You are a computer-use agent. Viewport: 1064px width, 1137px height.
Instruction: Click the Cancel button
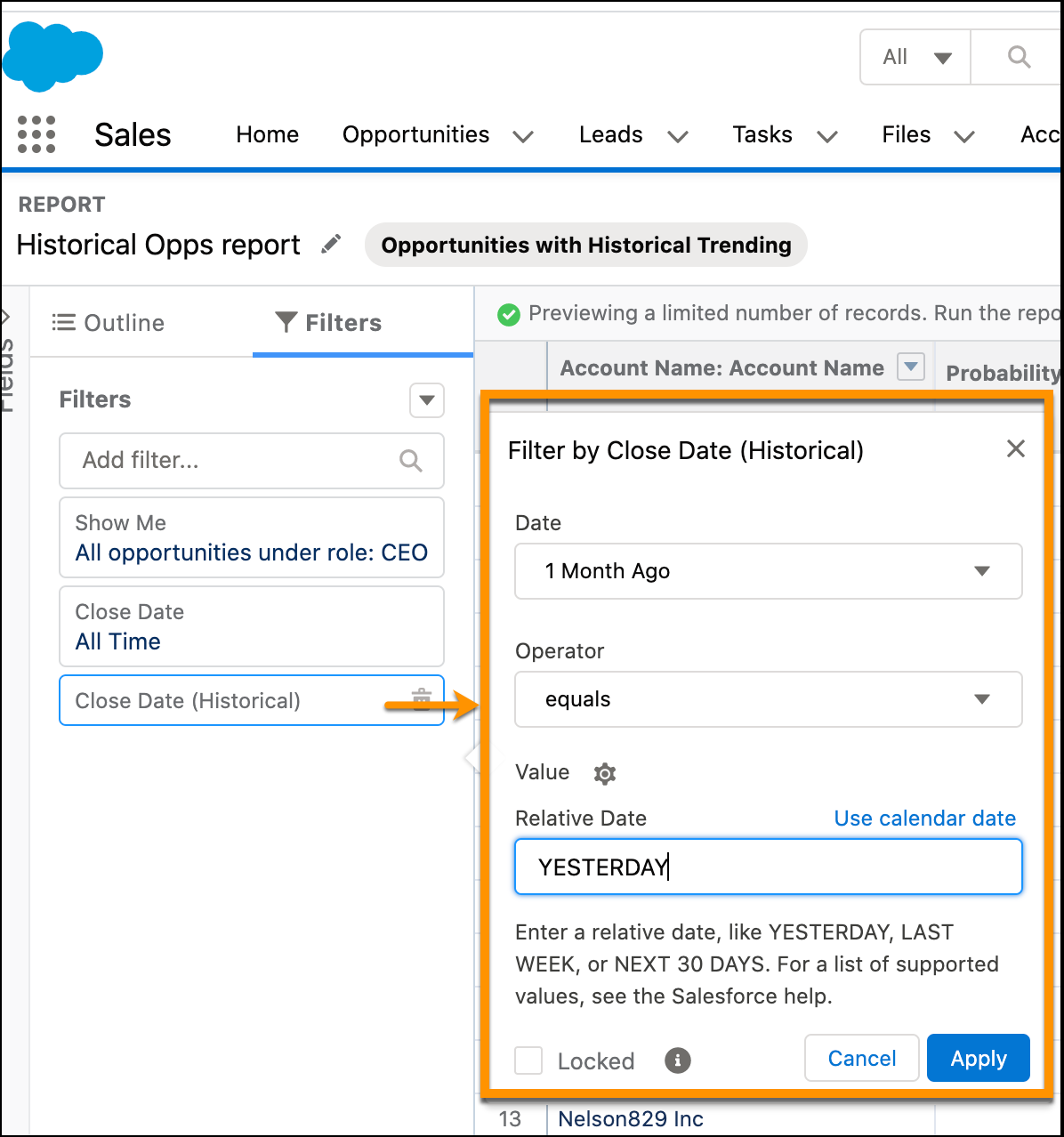(x=861, y=1058)
